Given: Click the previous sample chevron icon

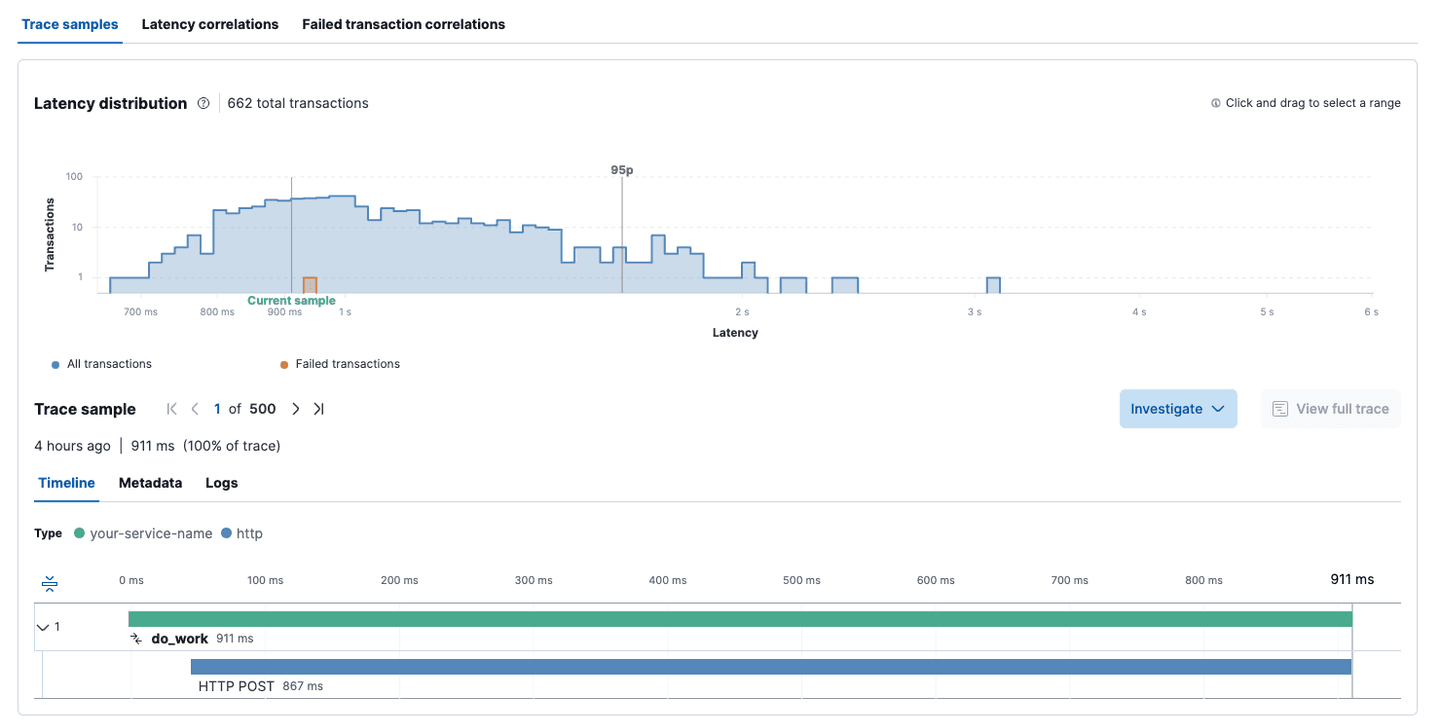Looking at the screenshot, I should 194,408.
